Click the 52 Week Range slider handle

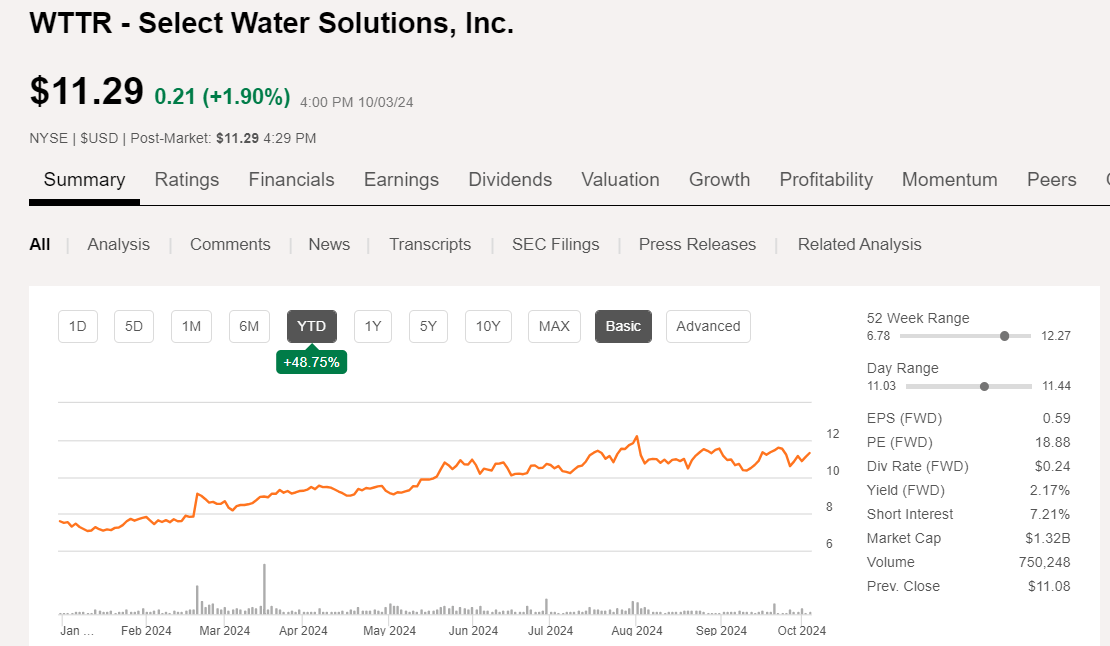tap(1003, 336)
